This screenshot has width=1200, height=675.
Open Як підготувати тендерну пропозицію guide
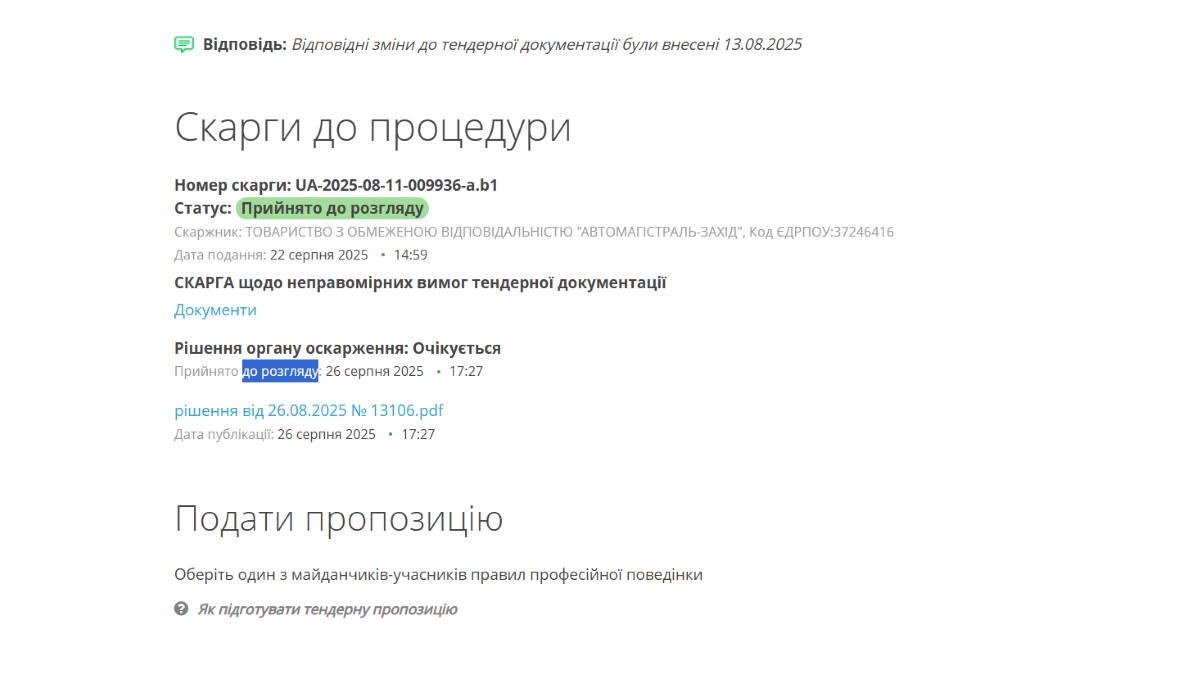327,609
